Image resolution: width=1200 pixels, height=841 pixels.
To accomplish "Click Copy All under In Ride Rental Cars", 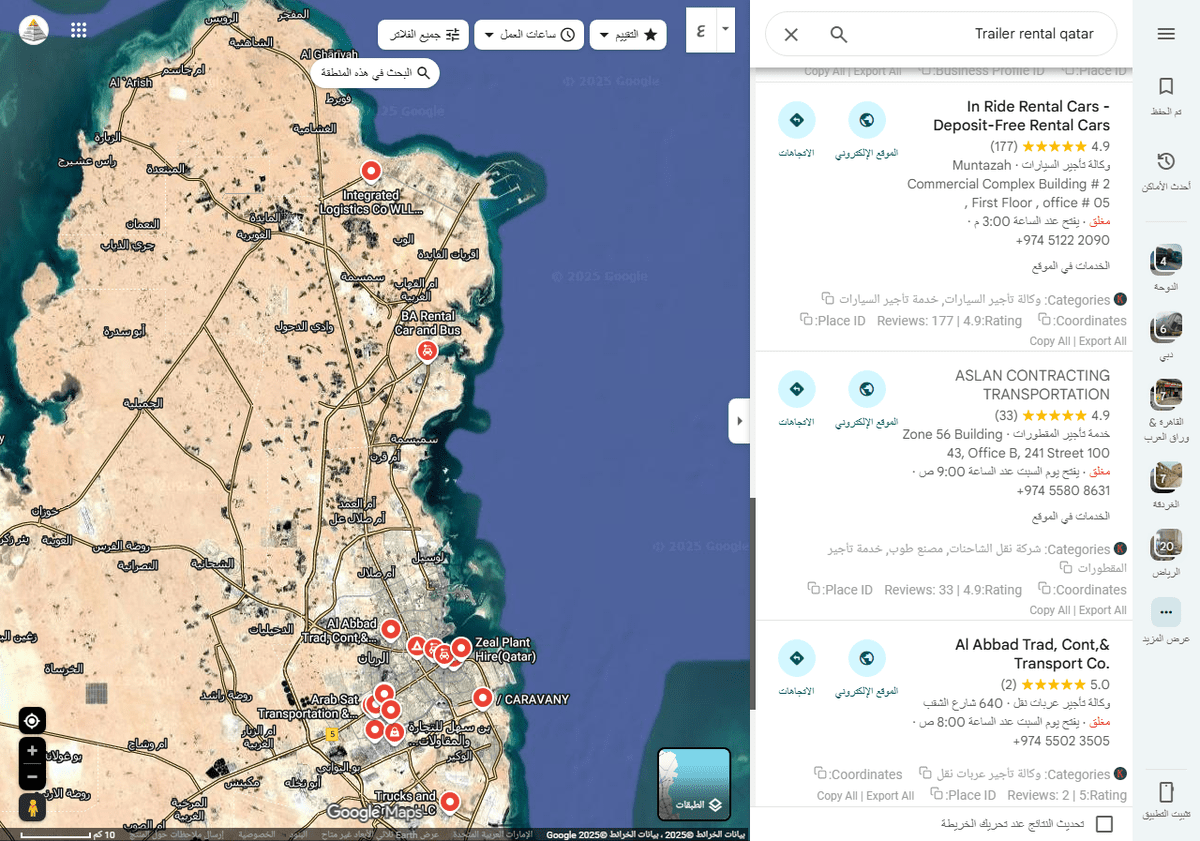I will [1050, 341].
